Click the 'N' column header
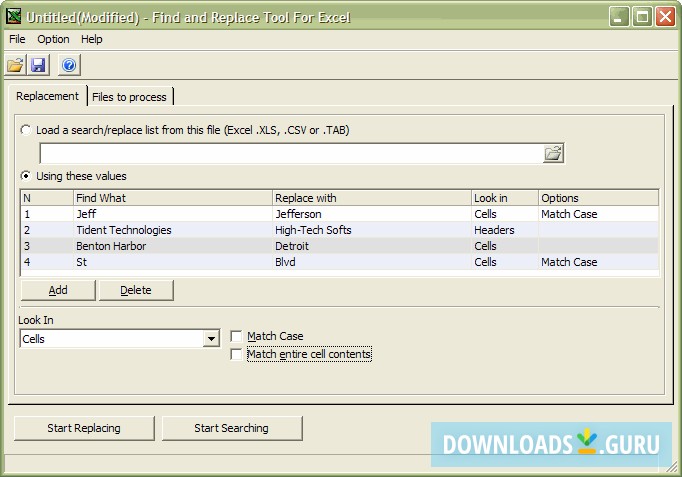The width and height of the screenshot is (682, 477). point(47,198)
